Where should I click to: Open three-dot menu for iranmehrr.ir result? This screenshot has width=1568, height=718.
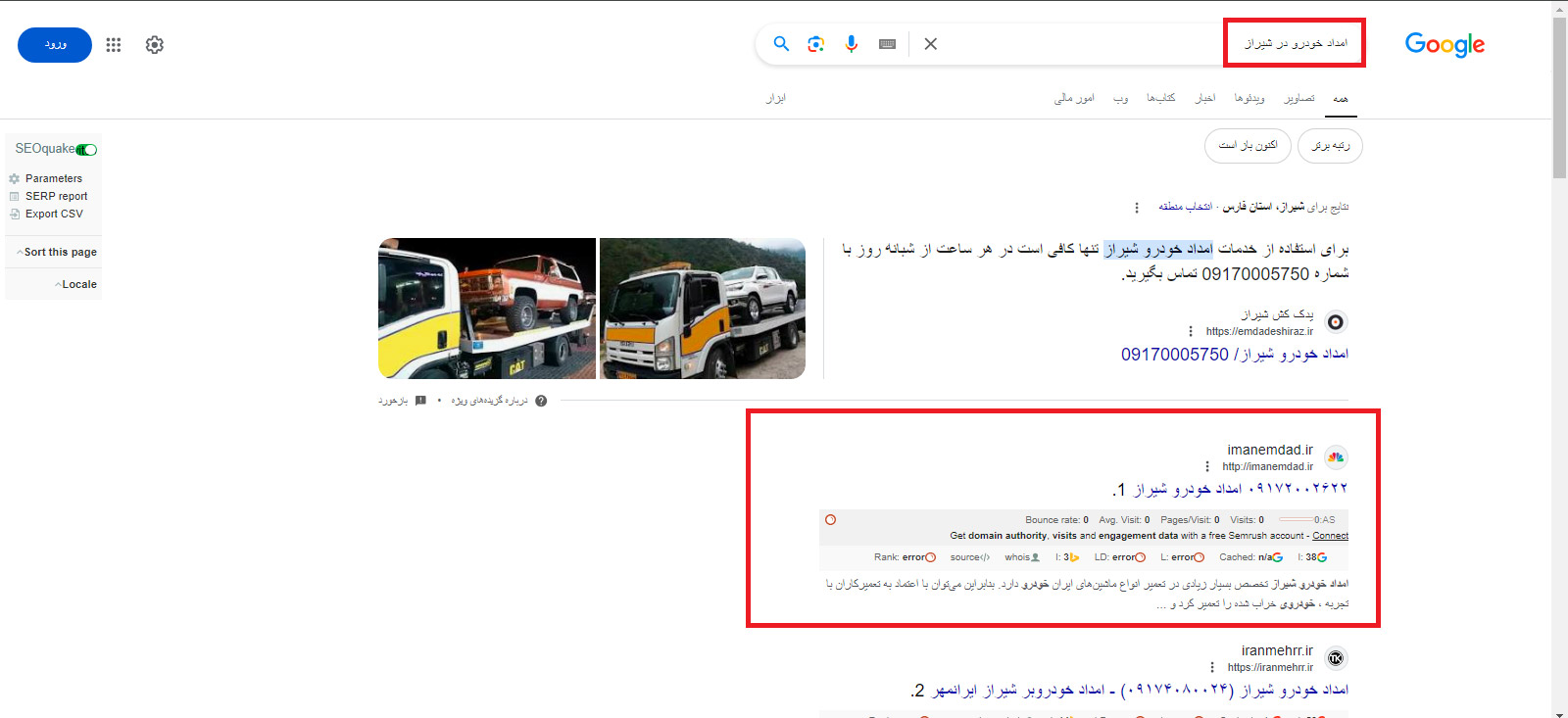[x=1212, y=667]
